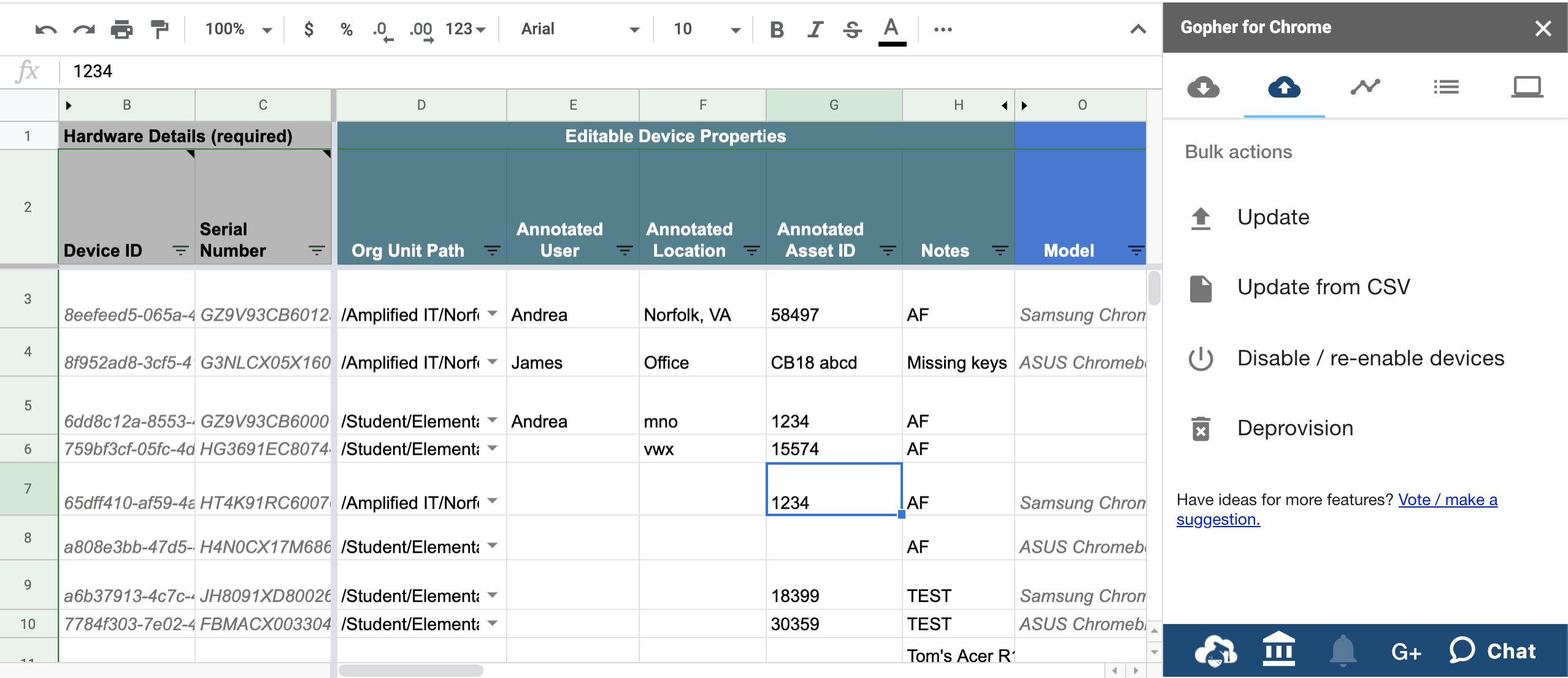Open filter on Annotated Asset ID column
The height and width of the screenshot is (678, 1568).
(888, 250)
